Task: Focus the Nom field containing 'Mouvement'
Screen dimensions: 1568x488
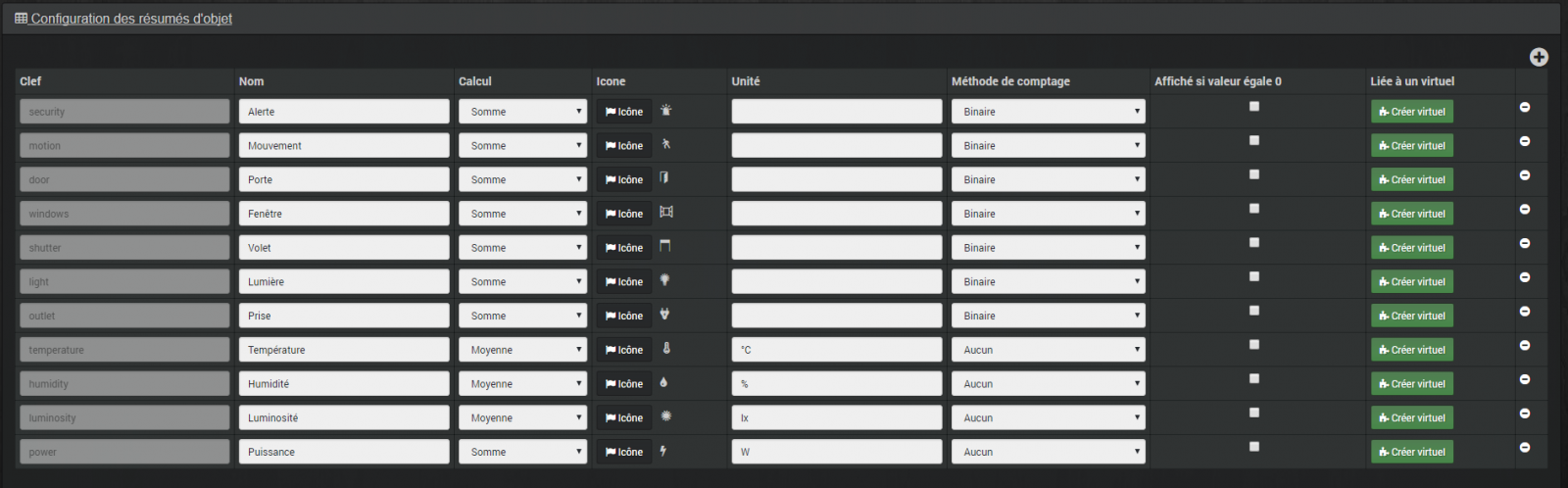Action: pyautogui.click(x=344, y=146)
